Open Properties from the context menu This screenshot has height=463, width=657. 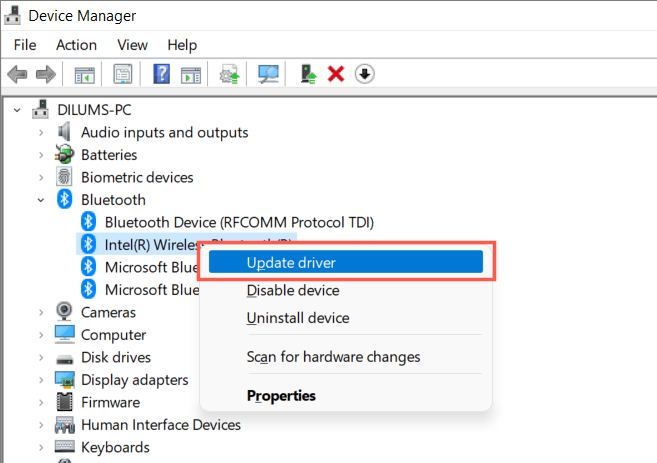(x=281, y=395)
